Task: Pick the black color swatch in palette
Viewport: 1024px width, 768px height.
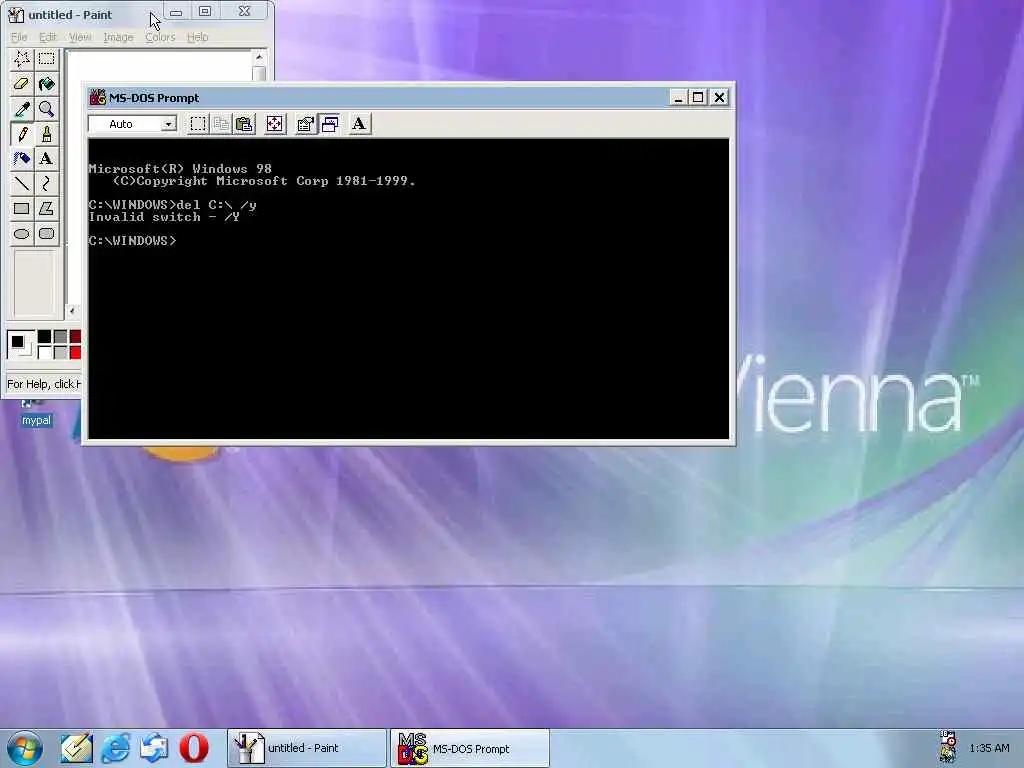Action: pyautogui.click(x=44, y=337)
